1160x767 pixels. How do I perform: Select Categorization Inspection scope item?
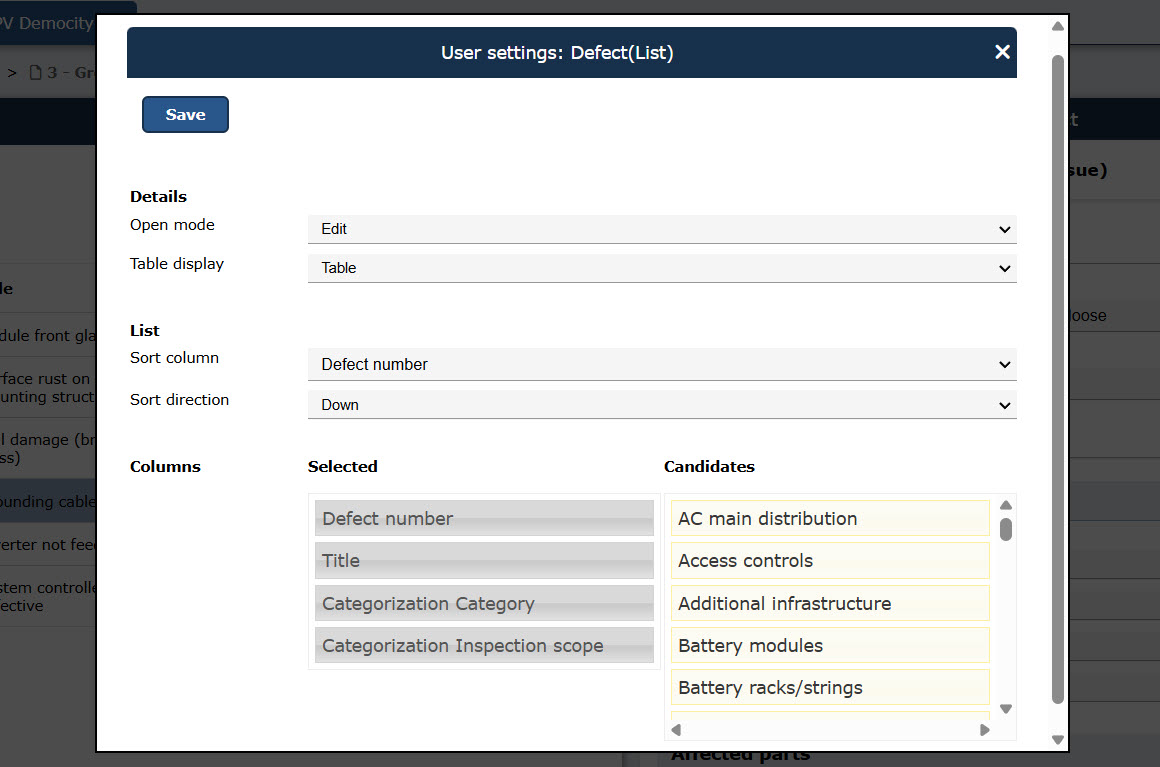click(484, 646)
